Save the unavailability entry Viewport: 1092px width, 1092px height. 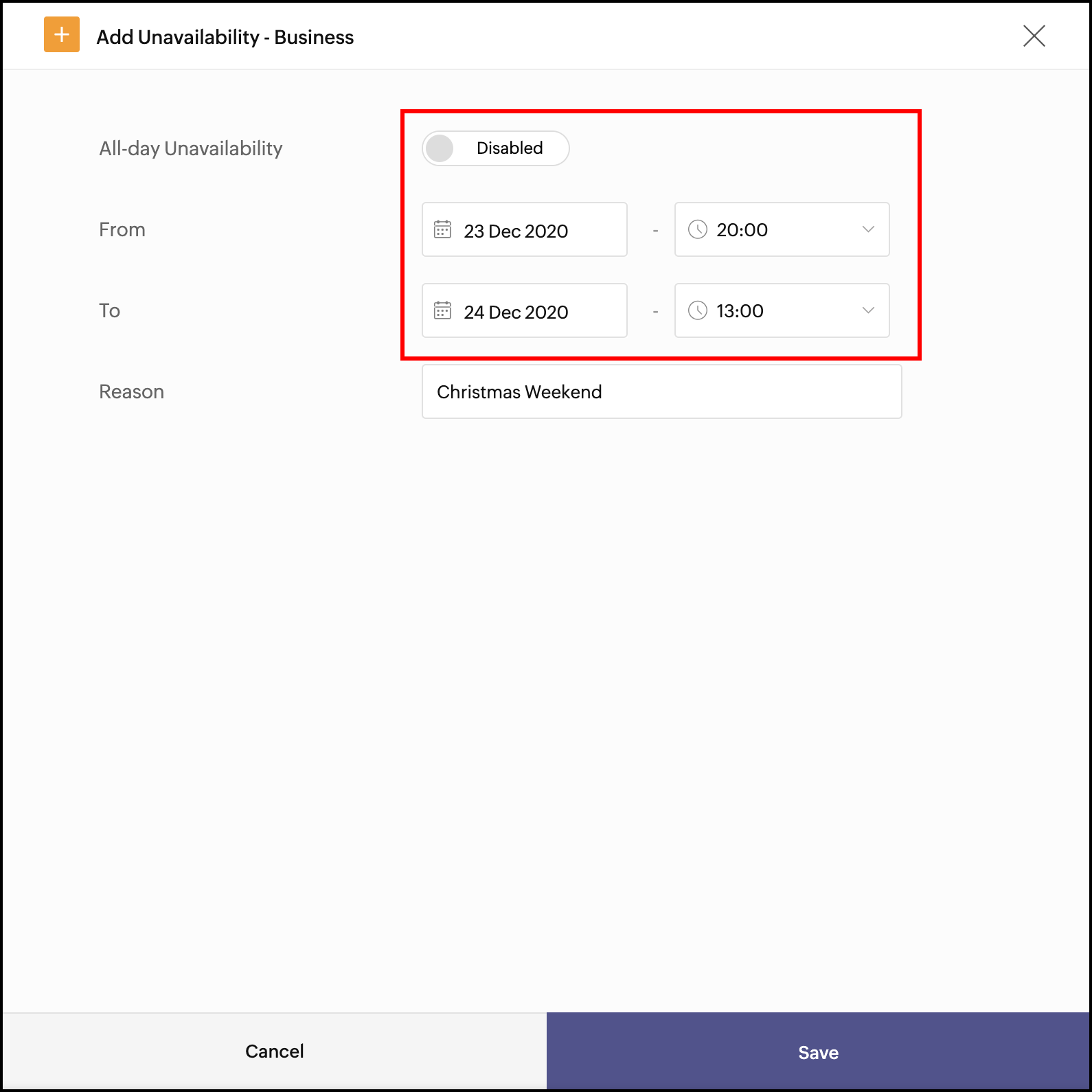coord(818,1051)
